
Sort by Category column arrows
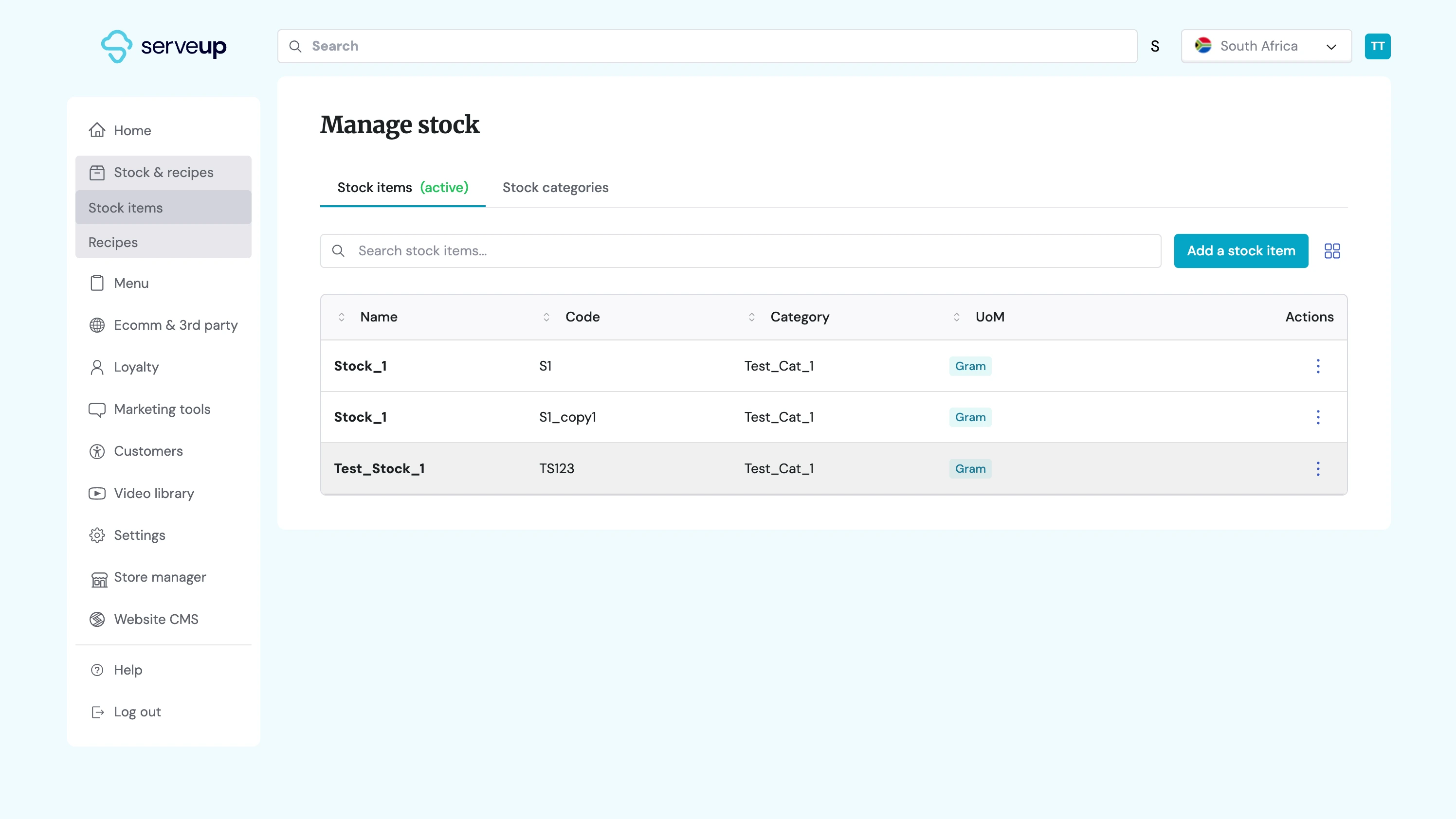click(x=751, y=317)
